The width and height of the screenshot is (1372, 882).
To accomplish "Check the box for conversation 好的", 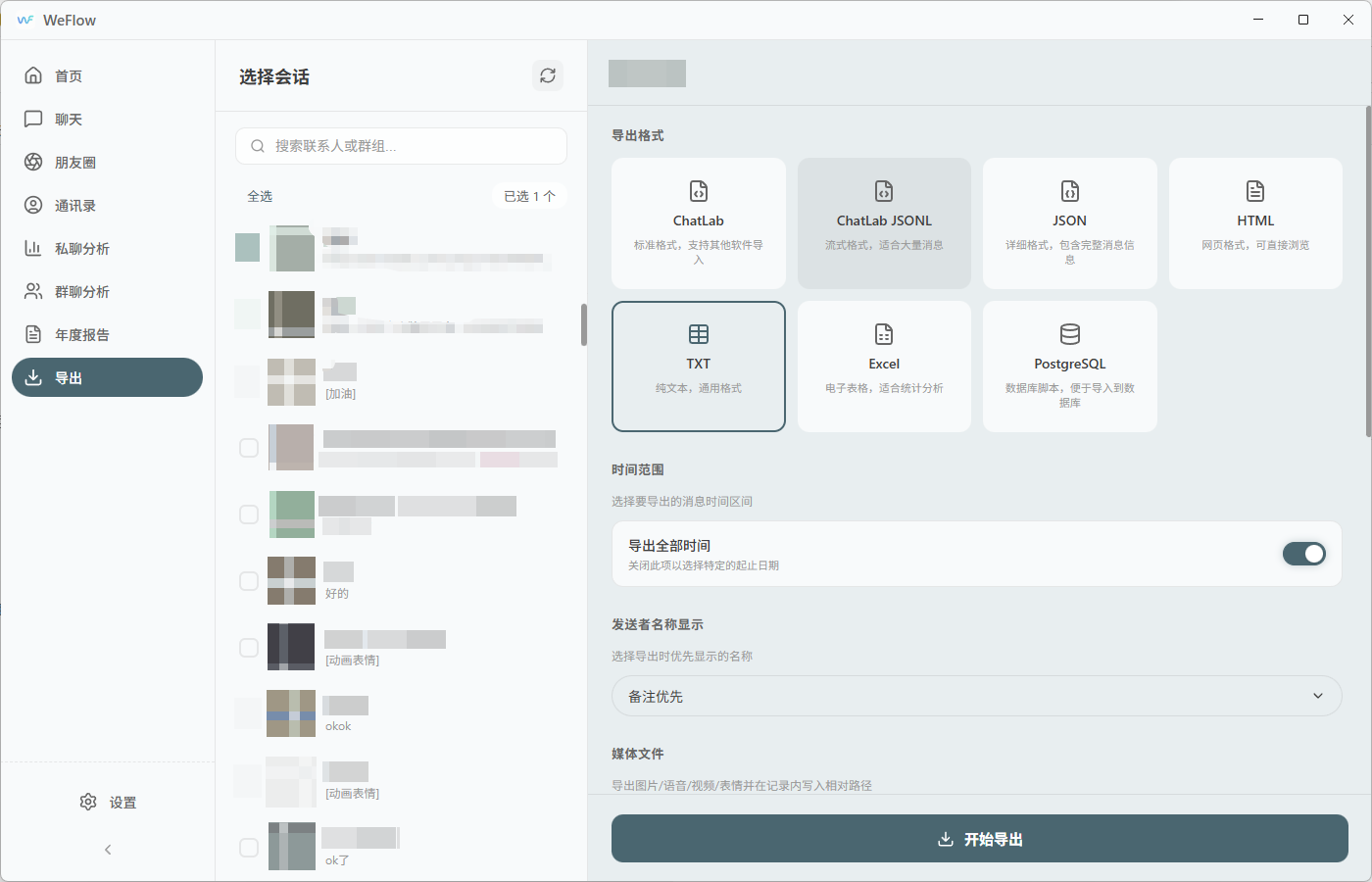I will [249, 581].
